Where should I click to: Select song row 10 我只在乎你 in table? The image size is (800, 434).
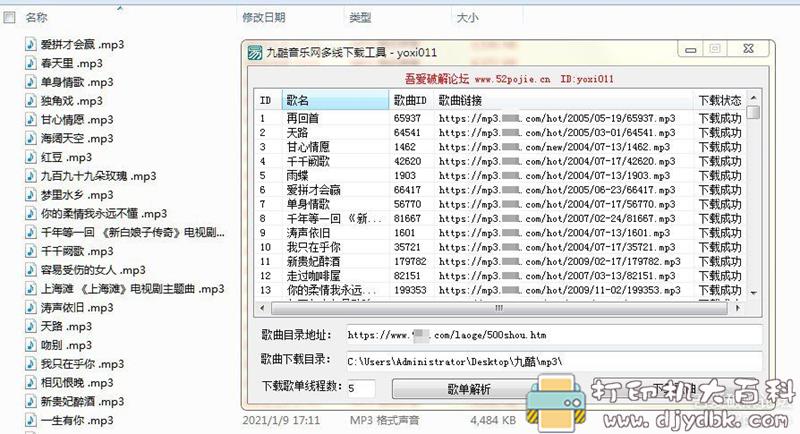click(501, 247)
